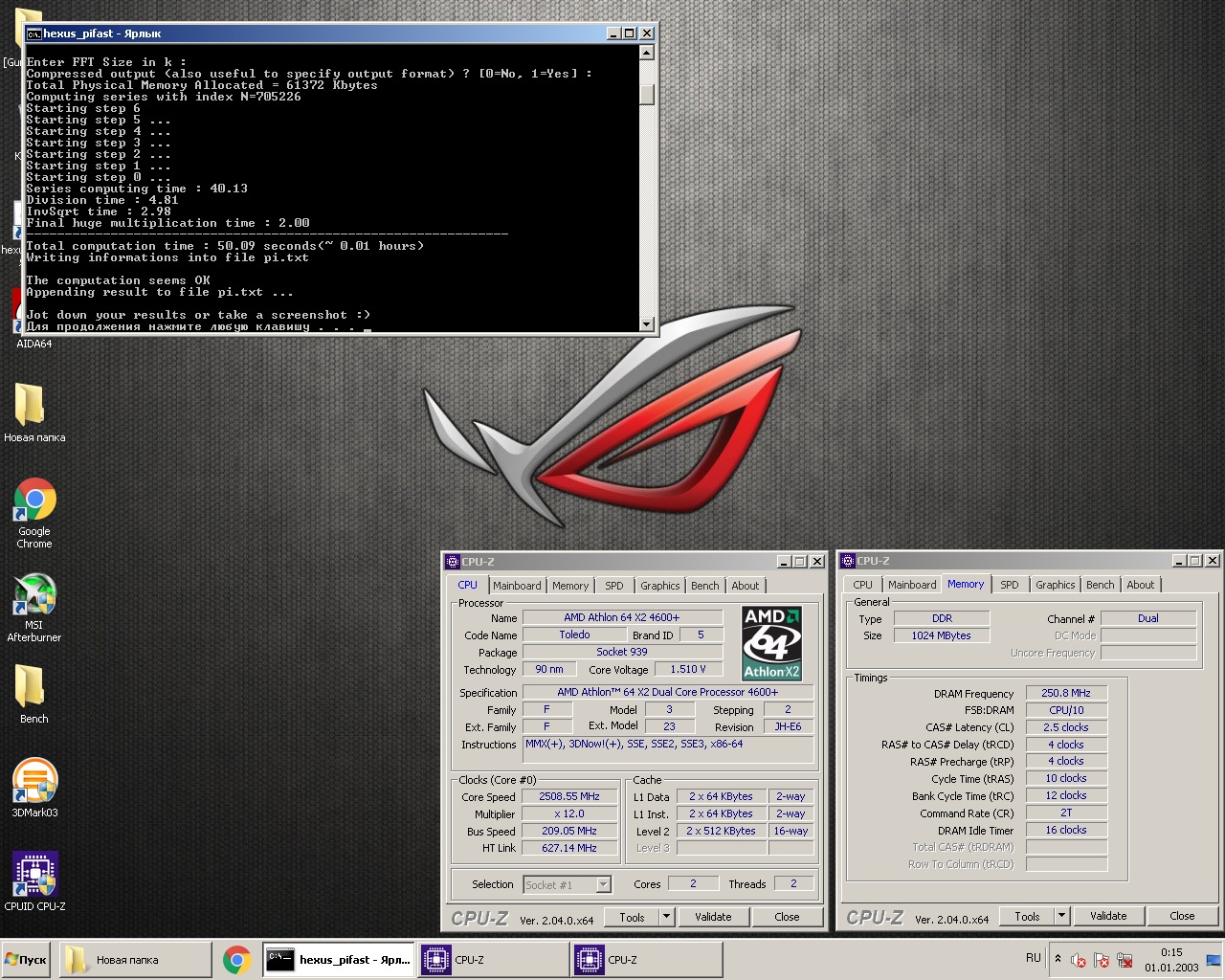The image size is (1225, 980).
Task: Switch to Новая папка taskbar button
Action: point(136,960)
